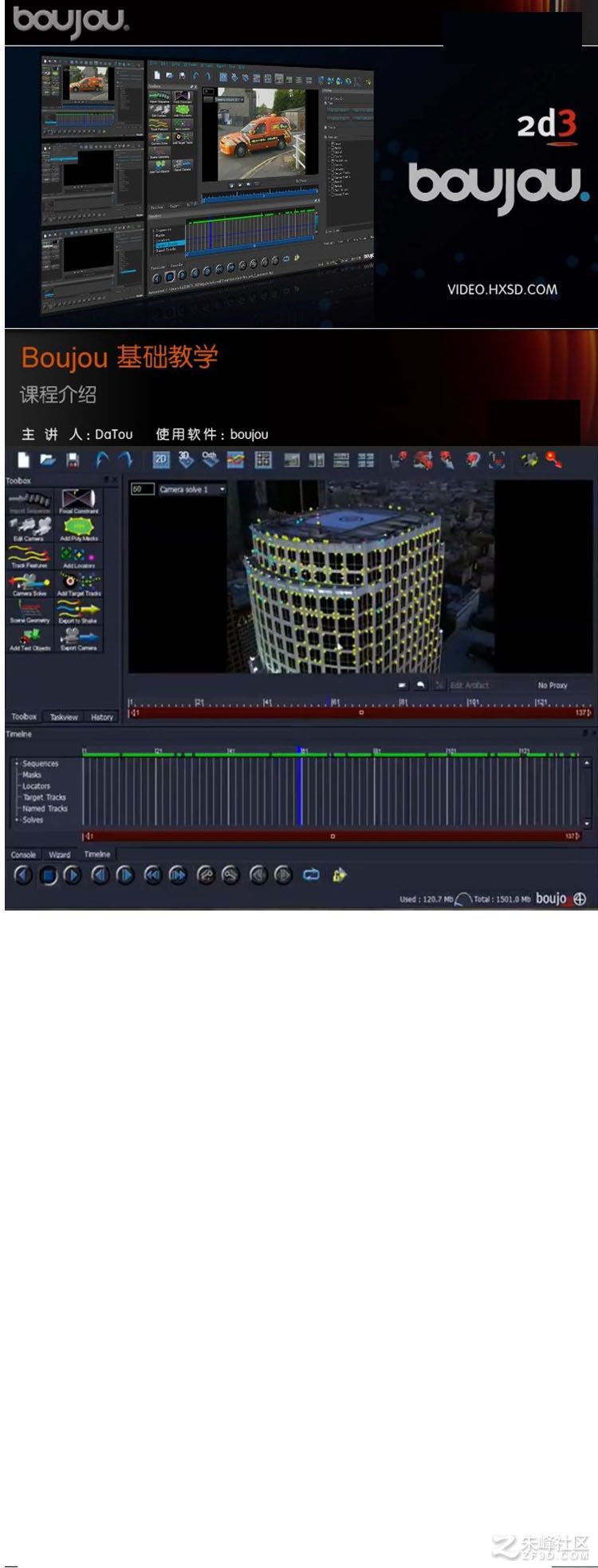Start the Camera Solve tool
The image size is (598, 1568).
click(x=30, y=585)
